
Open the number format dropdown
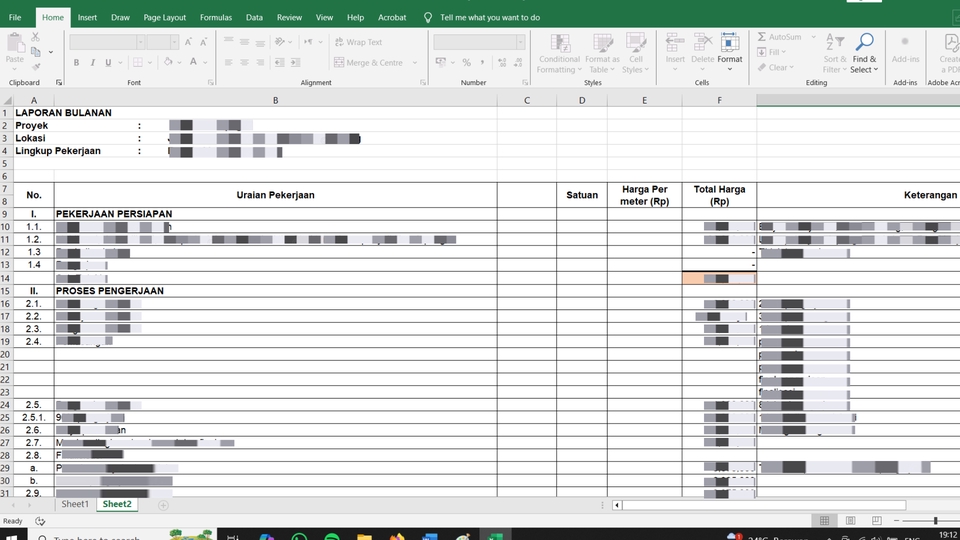[x=520, y=42]
